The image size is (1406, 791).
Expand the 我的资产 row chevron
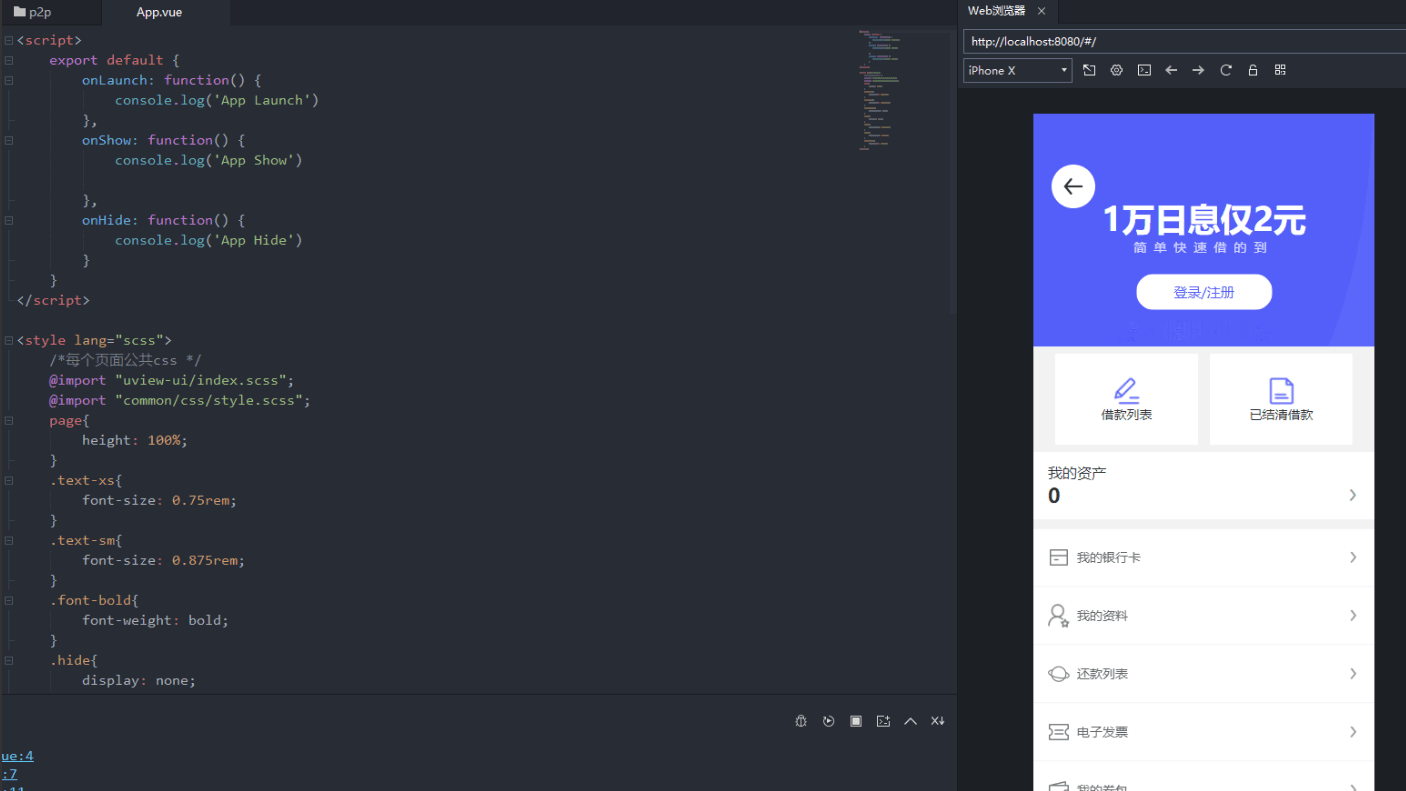[1352, 495]
